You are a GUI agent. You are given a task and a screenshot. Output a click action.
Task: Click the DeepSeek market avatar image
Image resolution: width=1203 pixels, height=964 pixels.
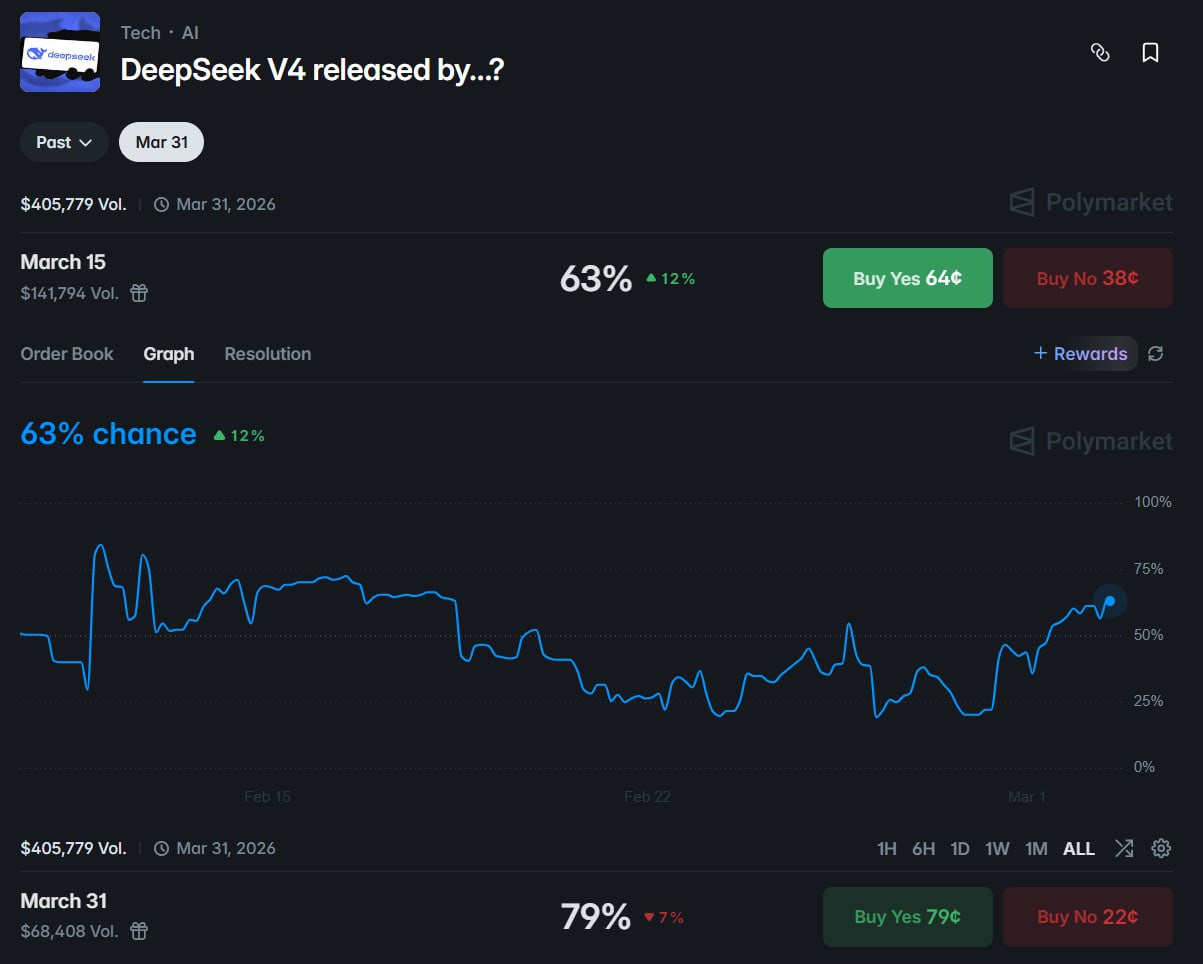click(60, 52)
